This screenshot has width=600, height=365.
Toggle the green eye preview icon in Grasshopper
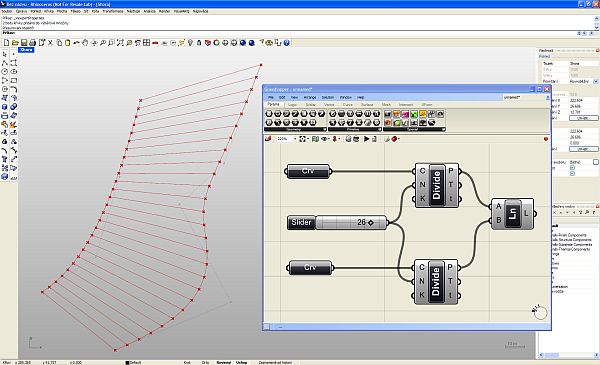tap(324, 139)
